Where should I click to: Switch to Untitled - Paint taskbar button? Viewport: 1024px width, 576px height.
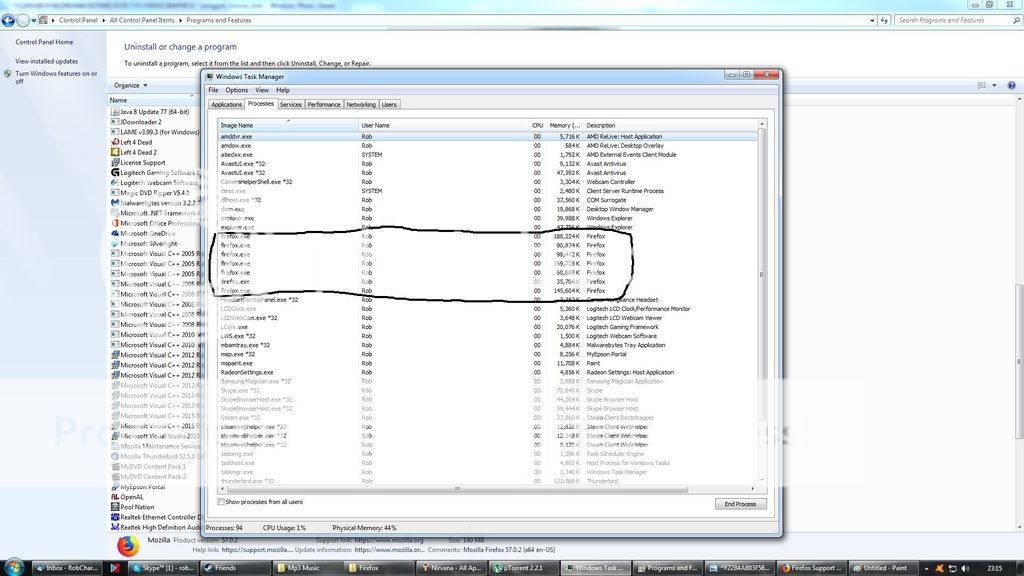(x=884, y=568)
